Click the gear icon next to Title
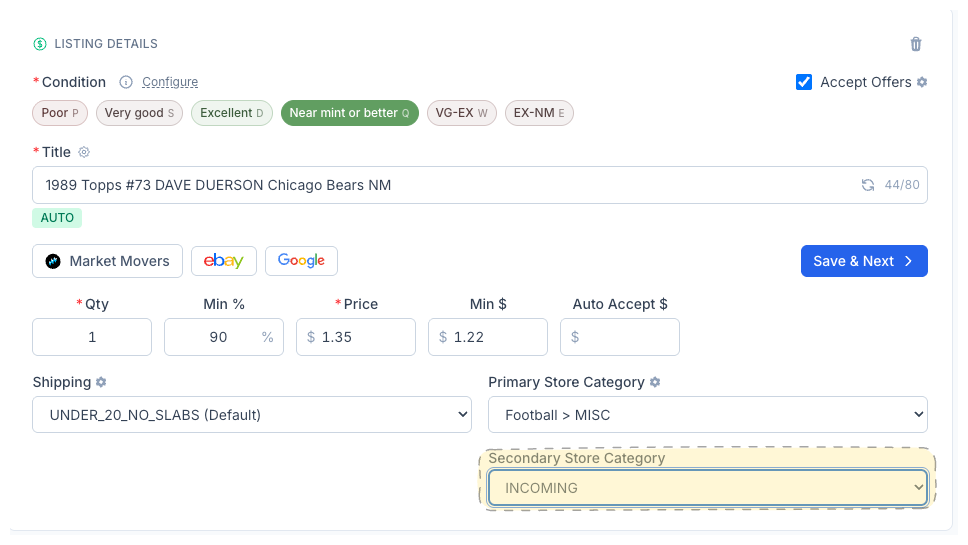 coord(84,152)
